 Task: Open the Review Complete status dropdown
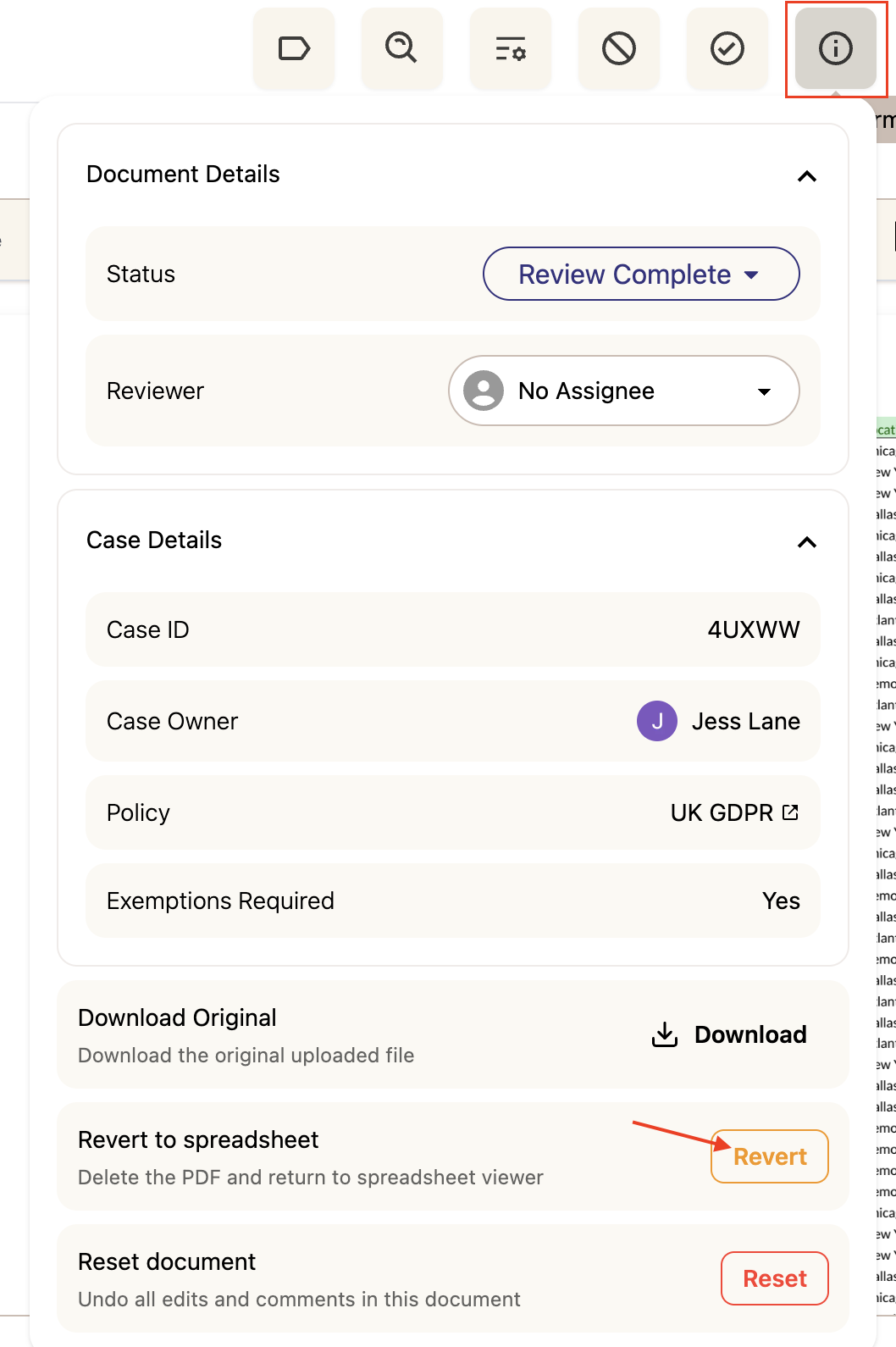tap(641, 274)
